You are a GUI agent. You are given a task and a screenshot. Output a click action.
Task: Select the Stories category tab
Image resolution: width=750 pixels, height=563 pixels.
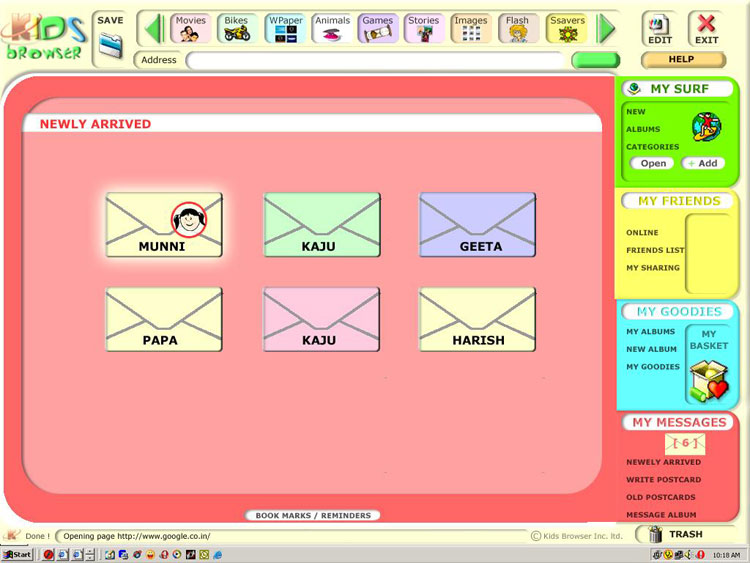pos(424,29)
